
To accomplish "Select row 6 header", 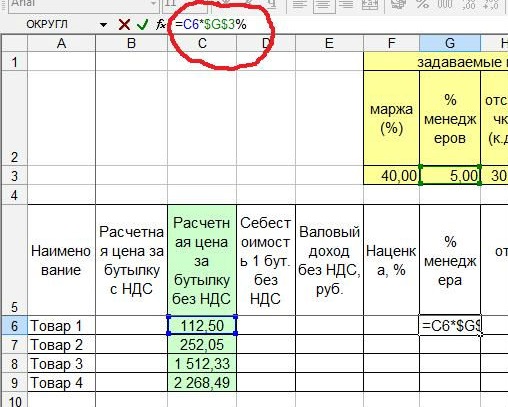I will click(x=14, y=326).
